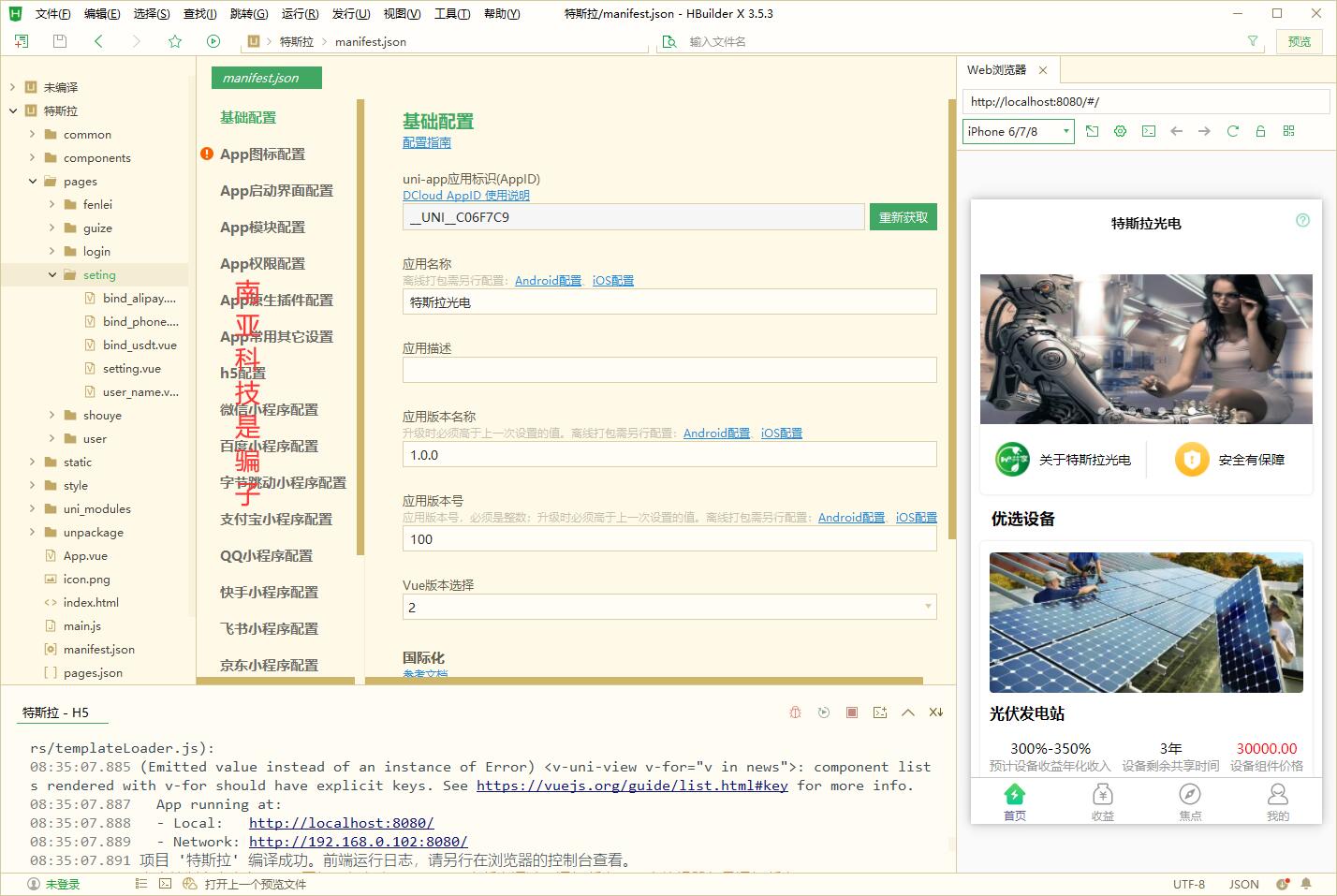Collapse the seting folder in project tree
This screenshot has width=1337, height=896.
53,274
